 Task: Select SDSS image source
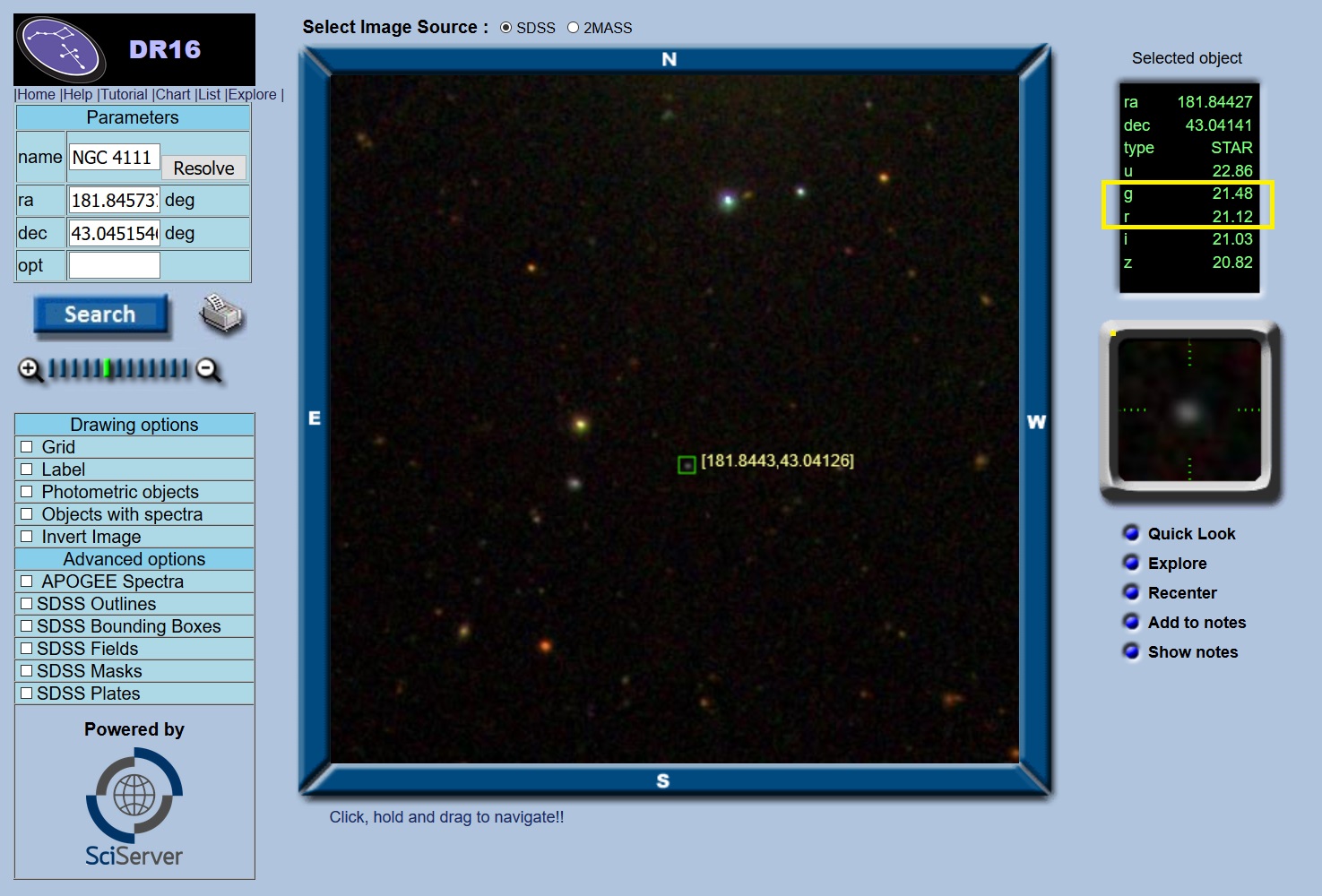click(x=506, y=28)
